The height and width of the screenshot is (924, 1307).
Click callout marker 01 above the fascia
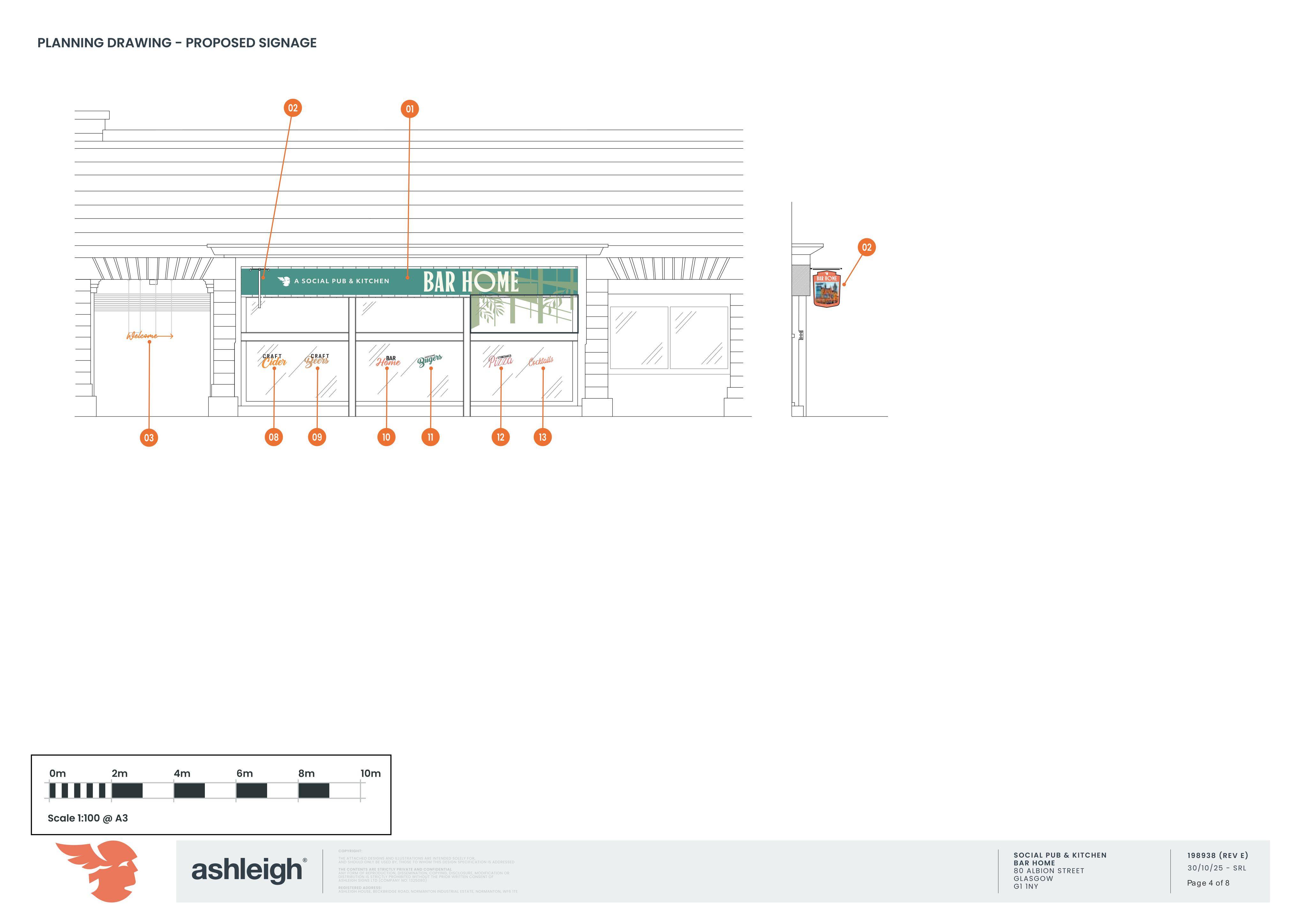[410, 109]
